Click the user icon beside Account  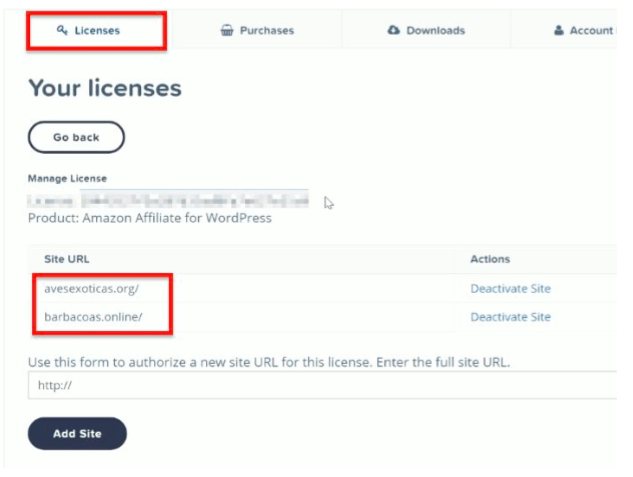[x=558, y=31]
